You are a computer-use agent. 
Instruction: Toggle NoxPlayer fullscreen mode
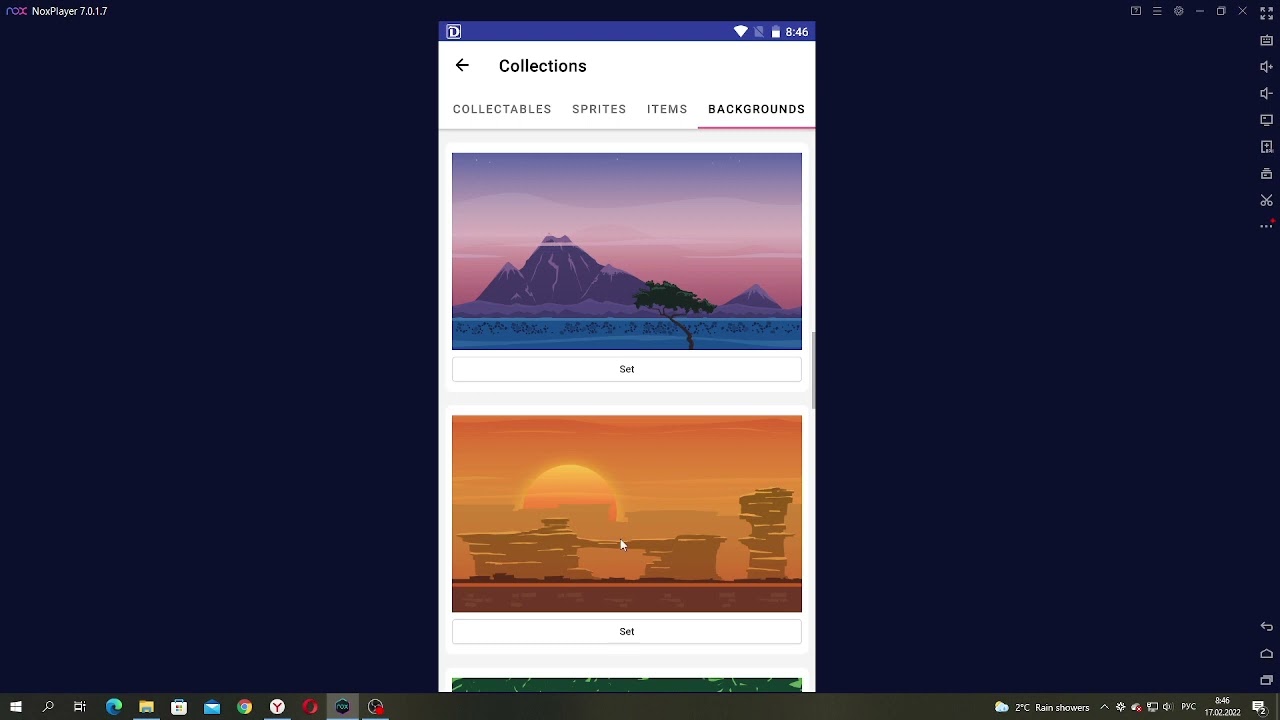pos(1266,13)
